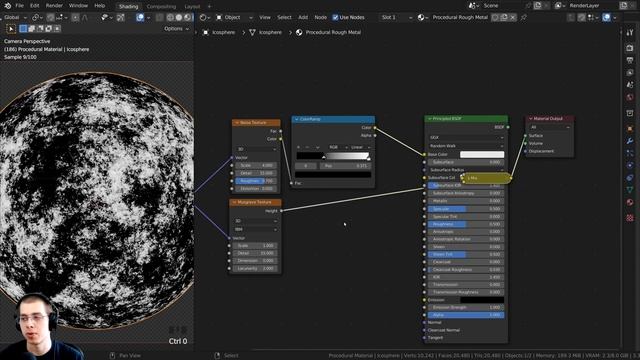This screenshot has height=360, width=640.
Task: Browse materials with sphere icon
Action: click(422, 18)
